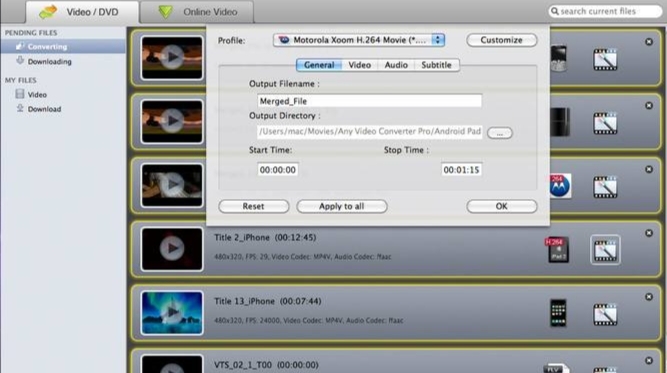Viewport: 667px width, 373px height.
Task: Play the Title 2_iPhone thumbnail
Action: [x=172, y=248]
